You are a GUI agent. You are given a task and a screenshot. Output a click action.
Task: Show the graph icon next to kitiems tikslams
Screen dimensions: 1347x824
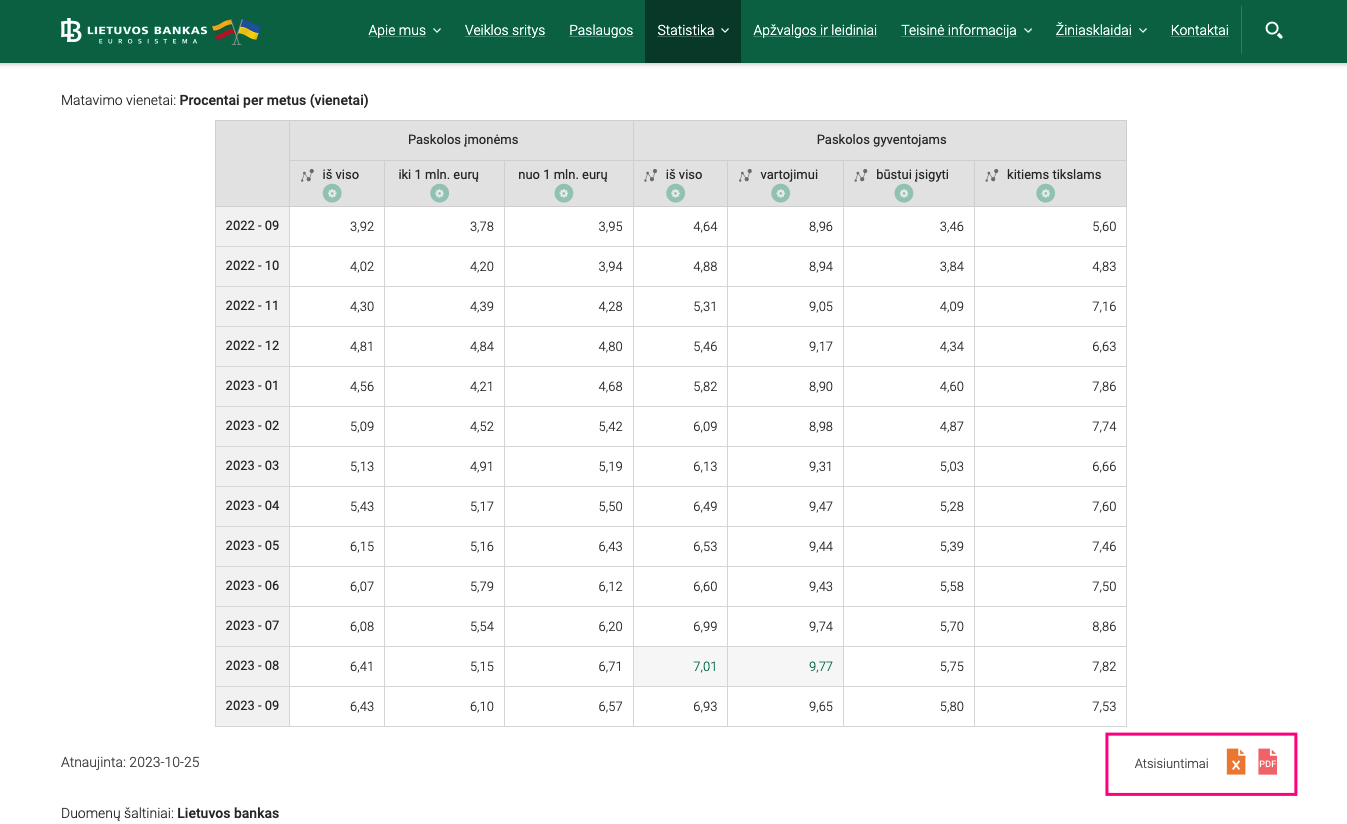(991, 175)
